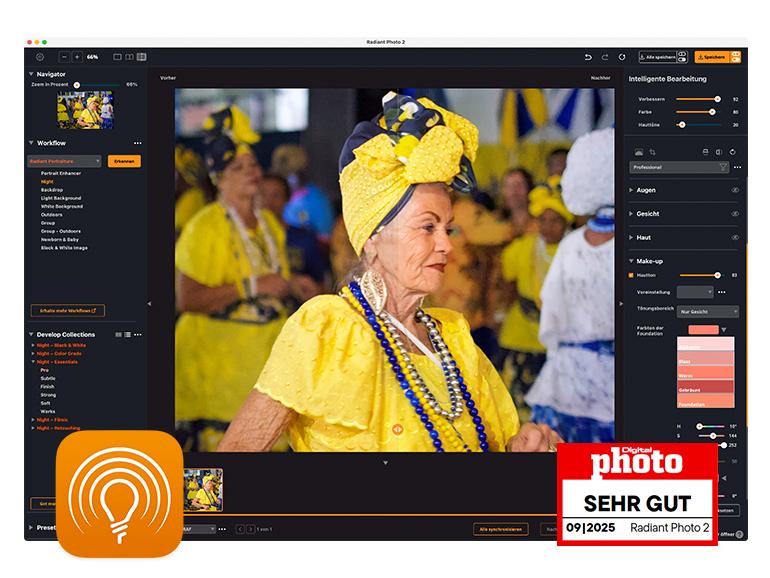Zoom out with the minus button
Viewport: 770px width, 578px height.
coord(64,57)
